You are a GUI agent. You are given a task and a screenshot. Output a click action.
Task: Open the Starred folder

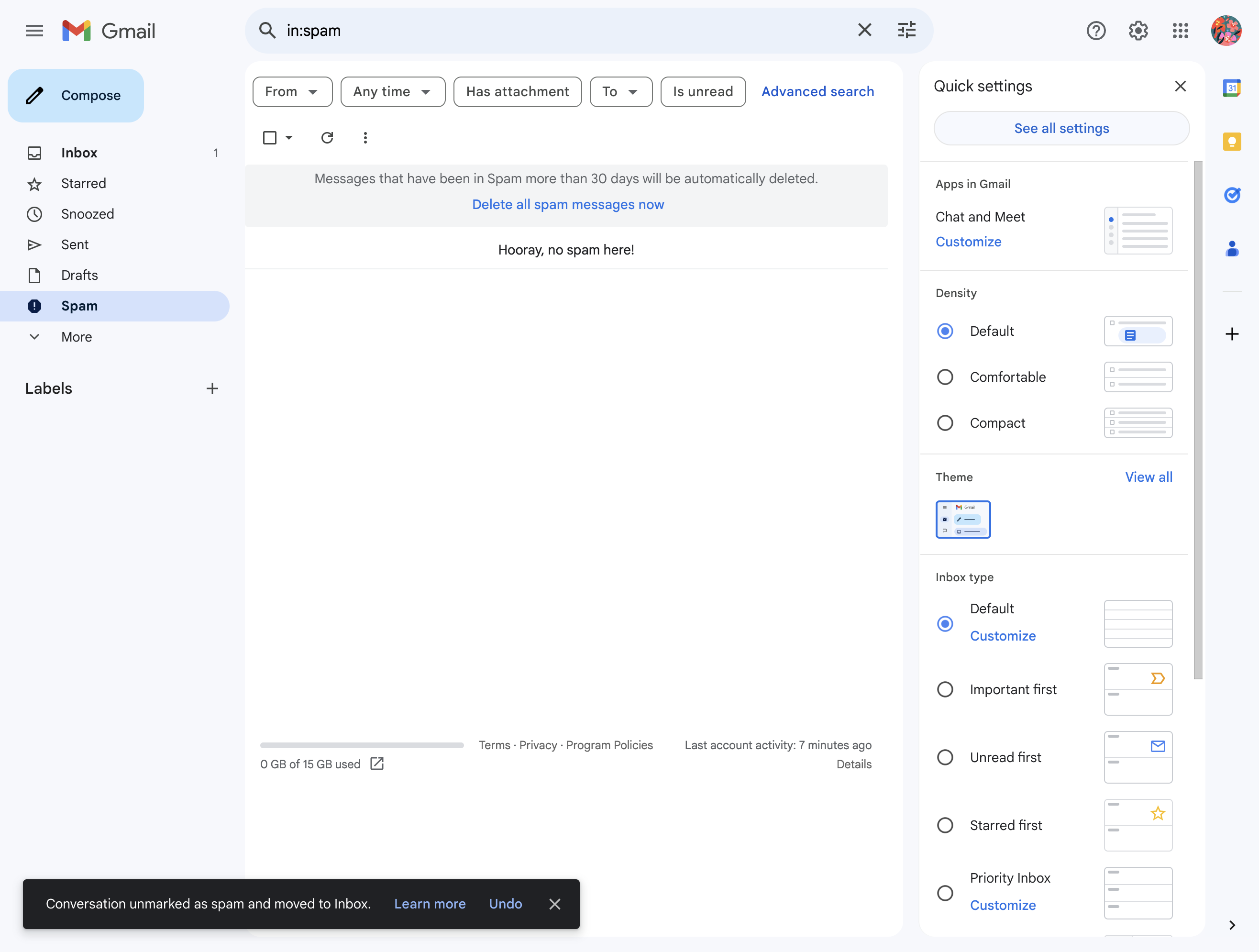tap(114, 183)
